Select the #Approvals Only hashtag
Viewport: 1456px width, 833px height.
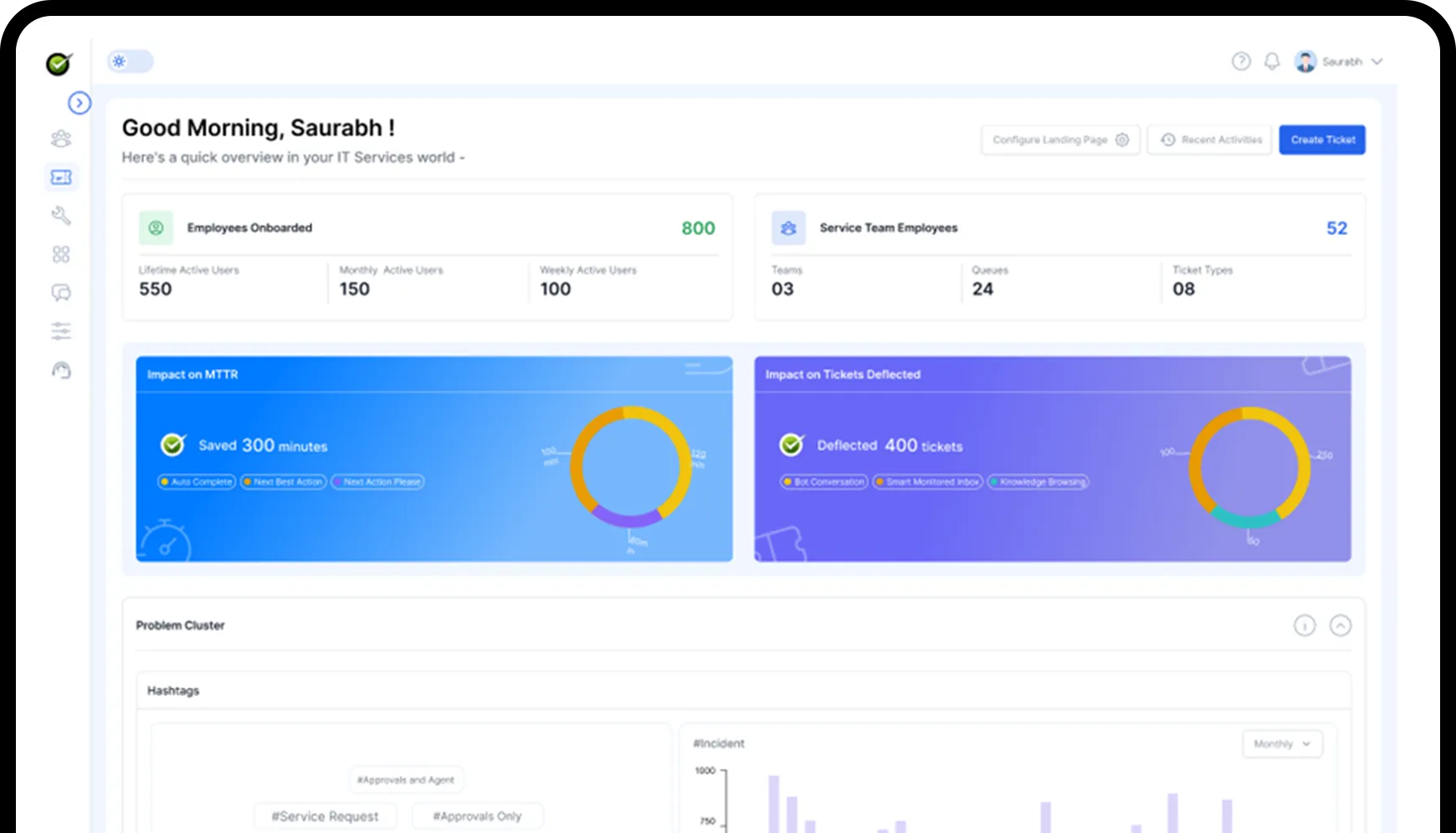477,816
